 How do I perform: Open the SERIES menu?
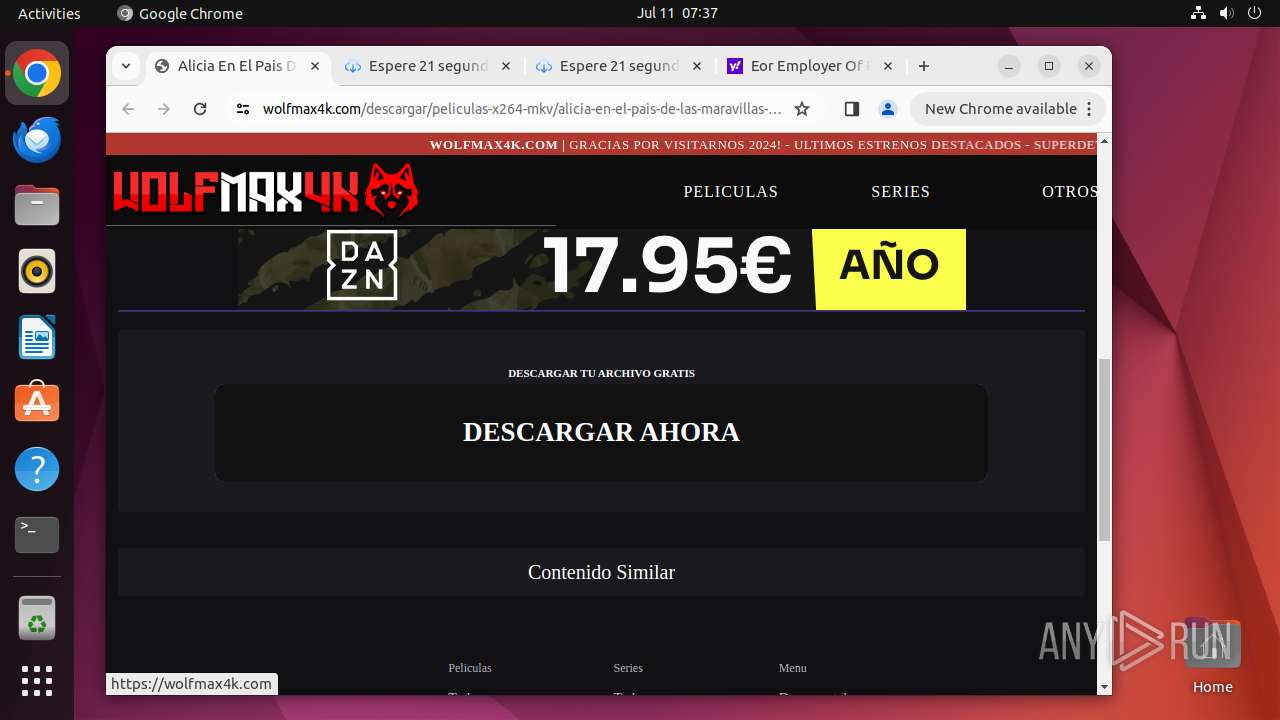point(900,191)
